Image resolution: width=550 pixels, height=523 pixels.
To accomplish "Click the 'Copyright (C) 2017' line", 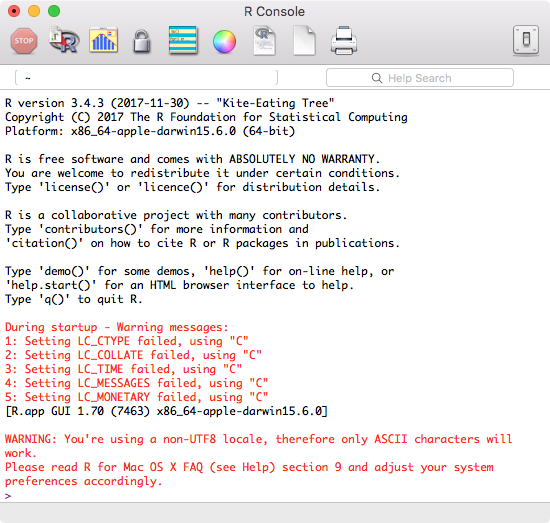I will [x=206, y=117].
